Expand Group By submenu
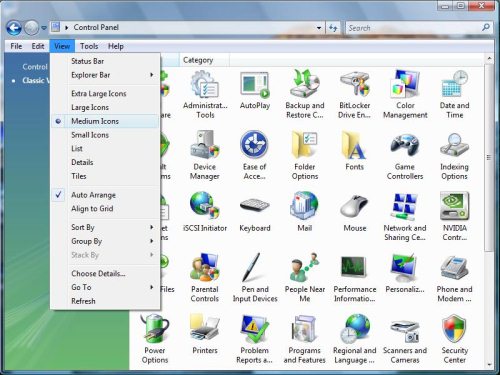Screen dimensions: 500x375 (105, 241)
